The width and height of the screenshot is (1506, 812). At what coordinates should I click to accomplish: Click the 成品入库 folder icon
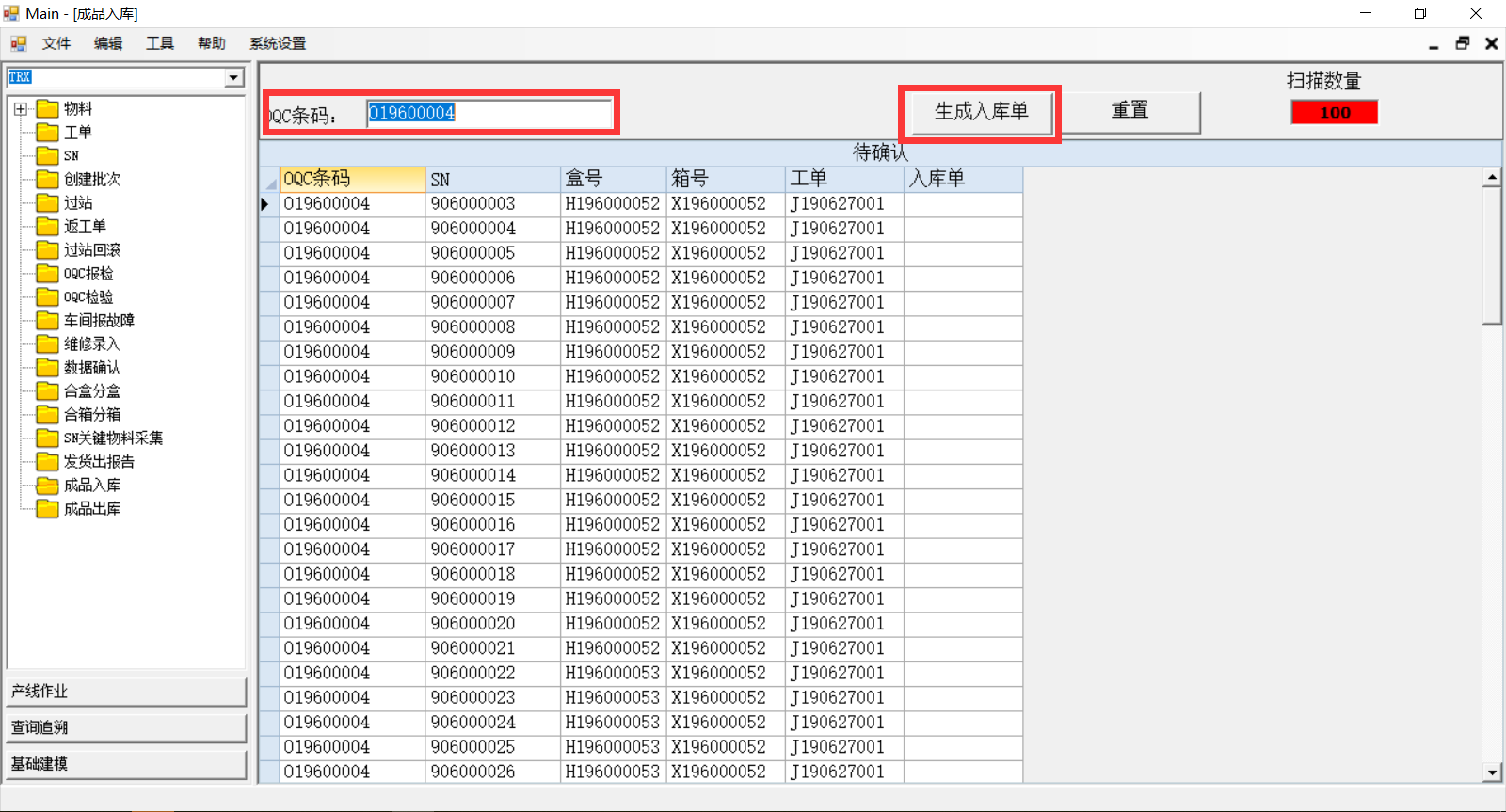click(48, 486)
